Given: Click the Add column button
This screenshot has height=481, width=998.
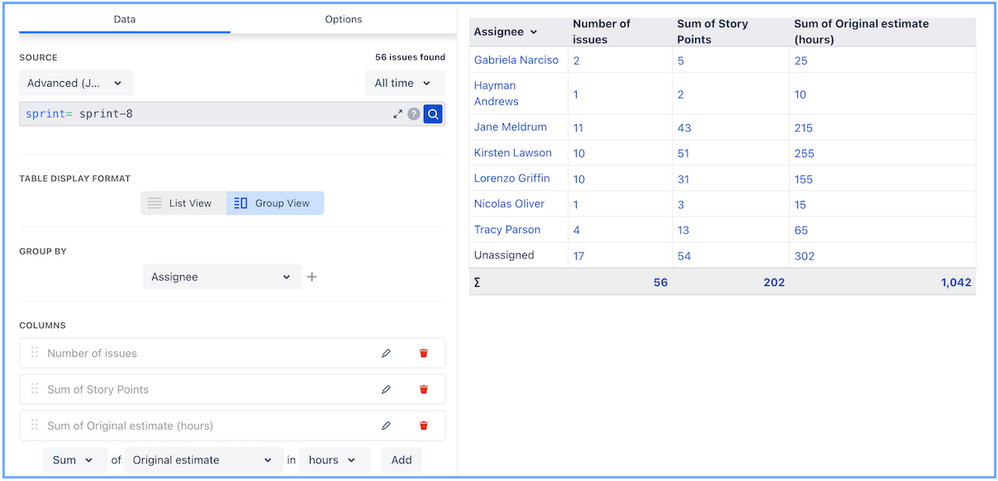Looking at the screenshot, I should point(401,460).
